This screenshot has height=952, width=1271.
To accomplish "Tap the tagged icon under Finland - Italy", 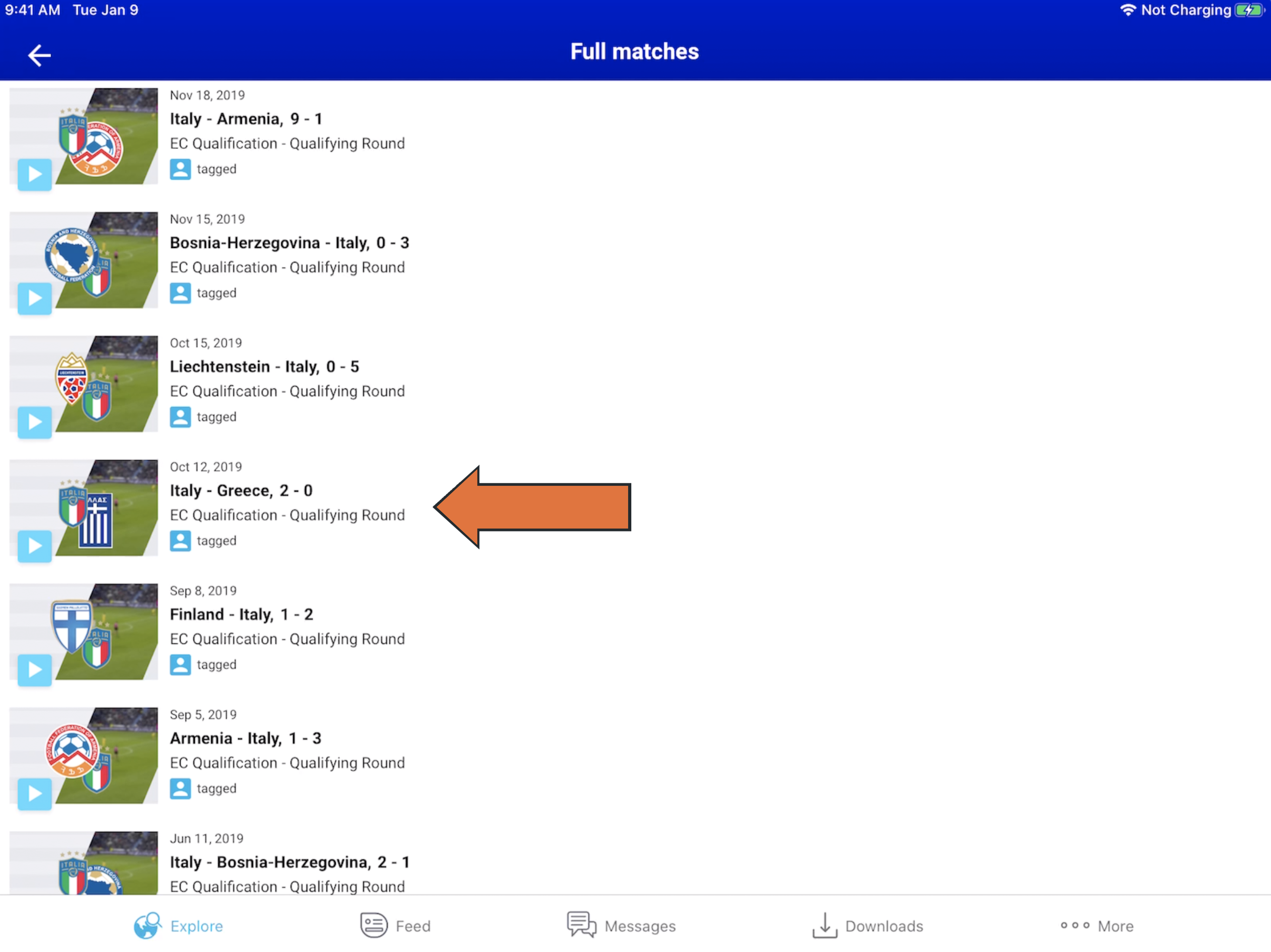I will tap(181, 664).
